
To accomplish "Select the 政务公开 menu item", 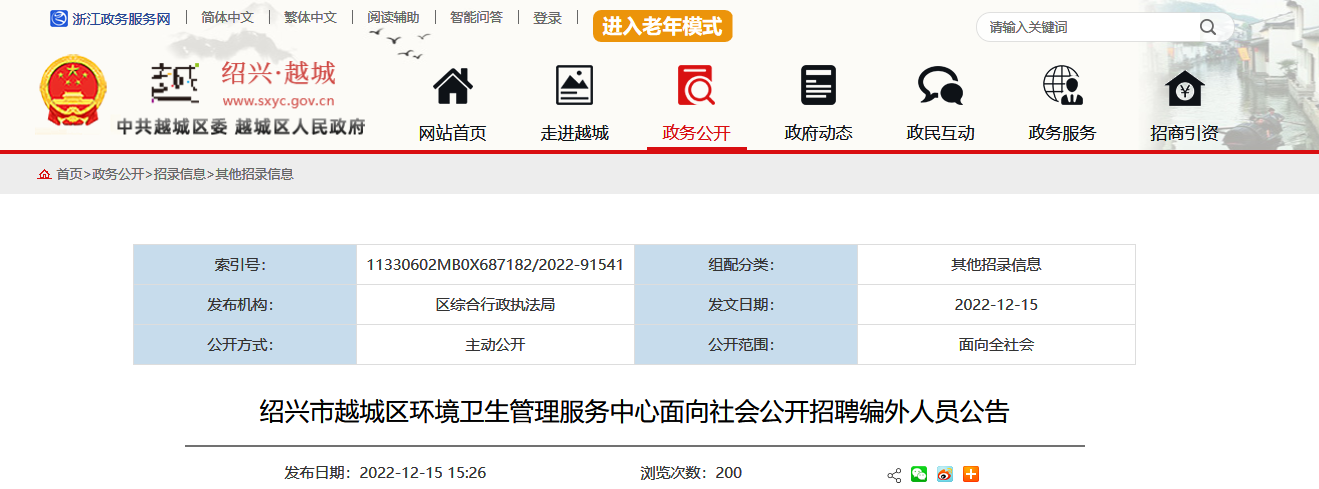I will (x=697, y=133).
